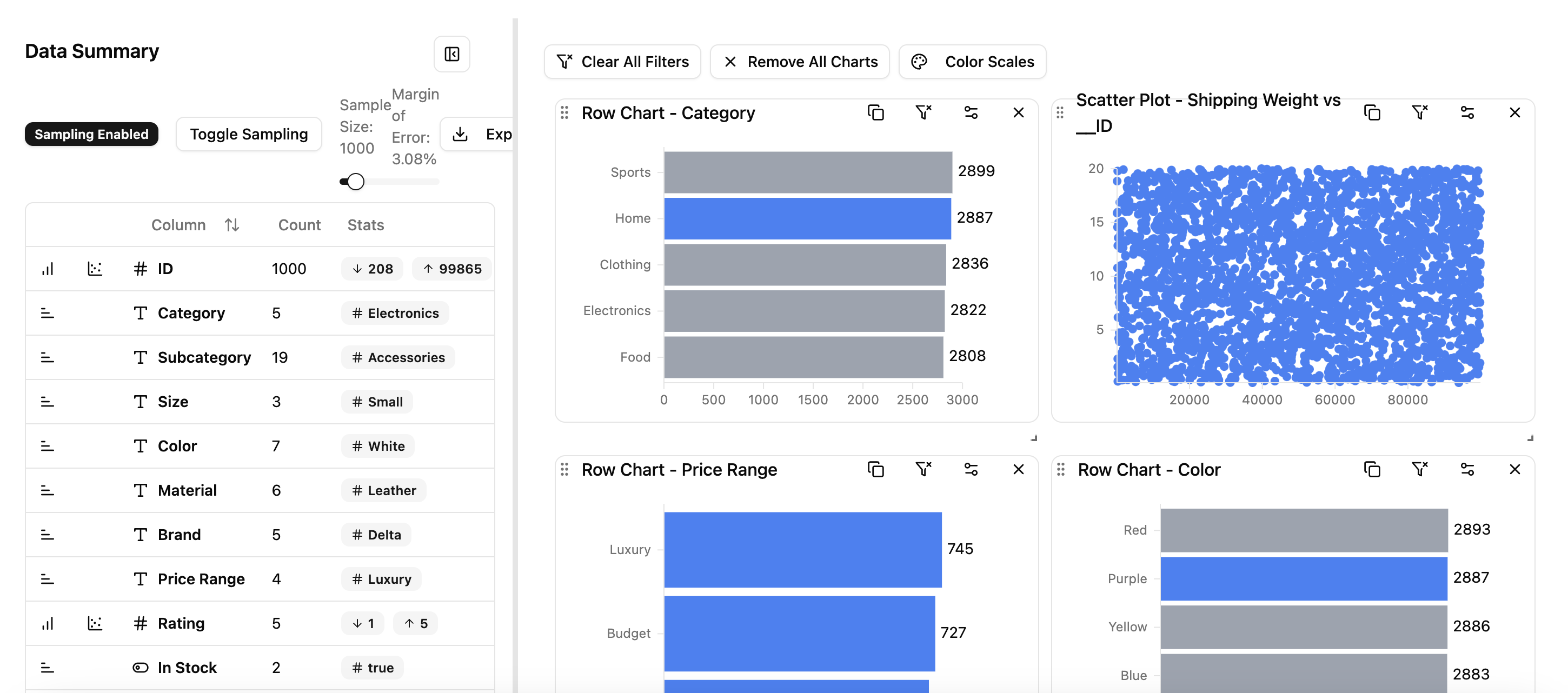Click the Leather stat tag
The image size is (1568, 693).
(x=383, y=490)
